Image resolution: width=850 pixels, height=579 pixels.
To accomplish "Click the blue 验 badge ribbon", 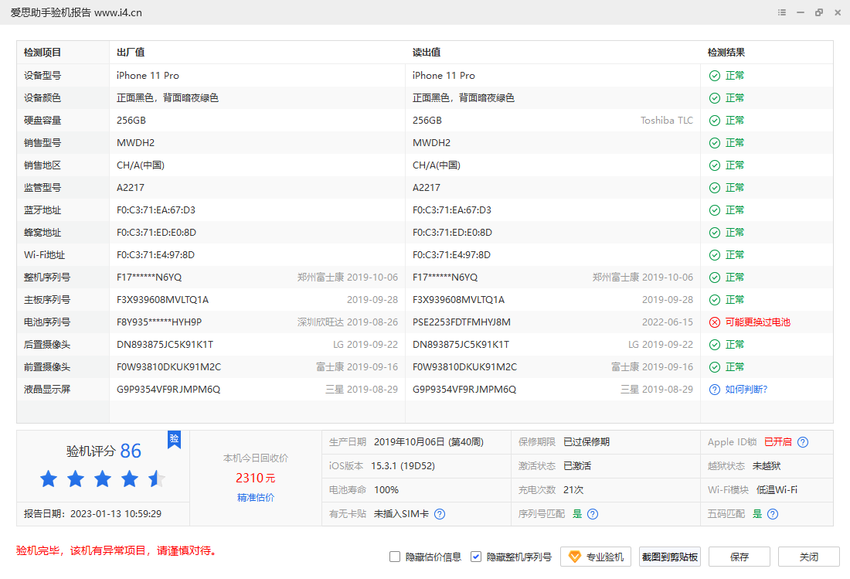I will [174, 440].
